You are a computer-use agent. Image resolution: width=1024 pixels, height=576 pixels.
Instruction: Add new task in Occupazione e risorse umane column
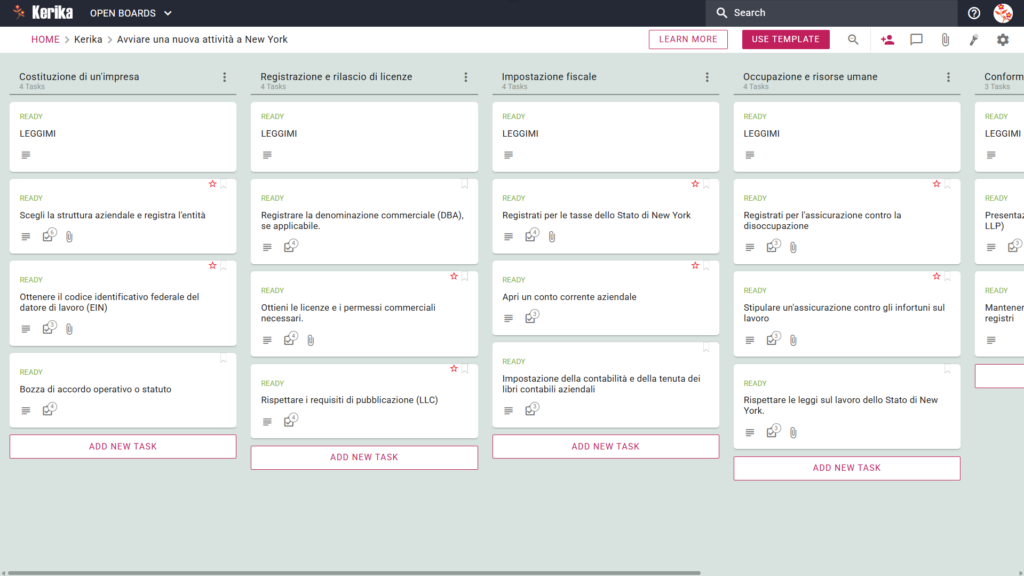pos(846,468)
